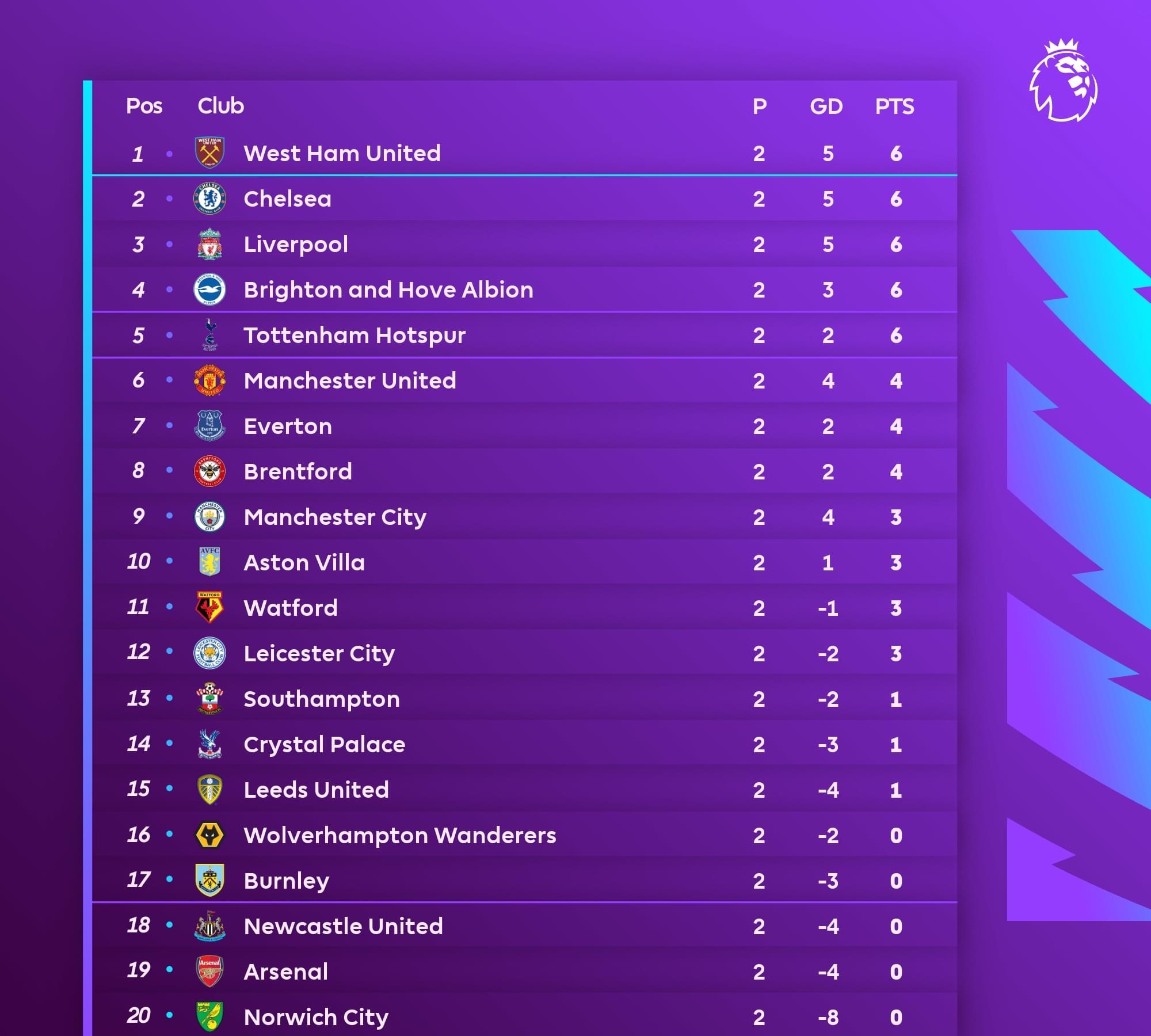1151x1036 pixels.
Task: Click Newcastle United's points value
Action: (x=896, y=927)
